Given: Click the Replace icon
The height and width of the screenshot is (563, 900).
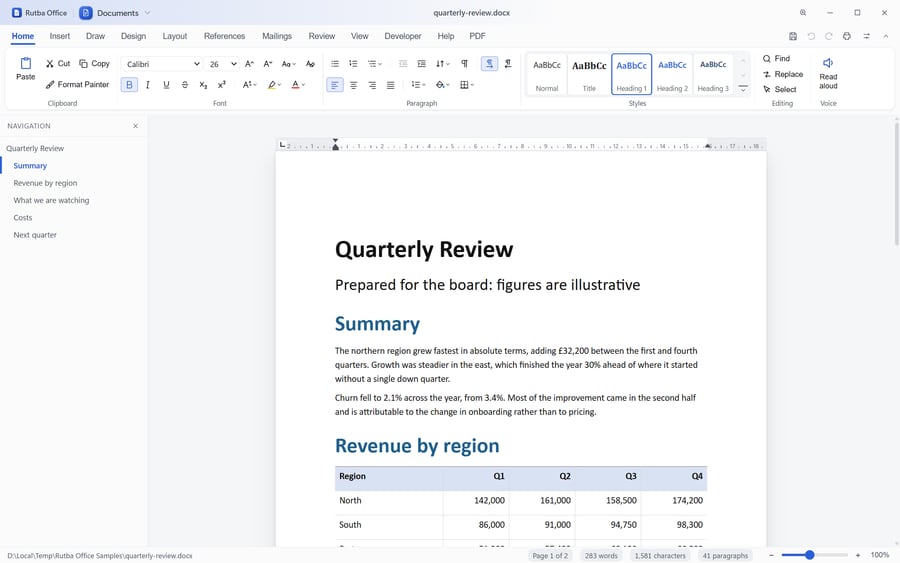Looking at the screenshot, I should click(767, 74).
